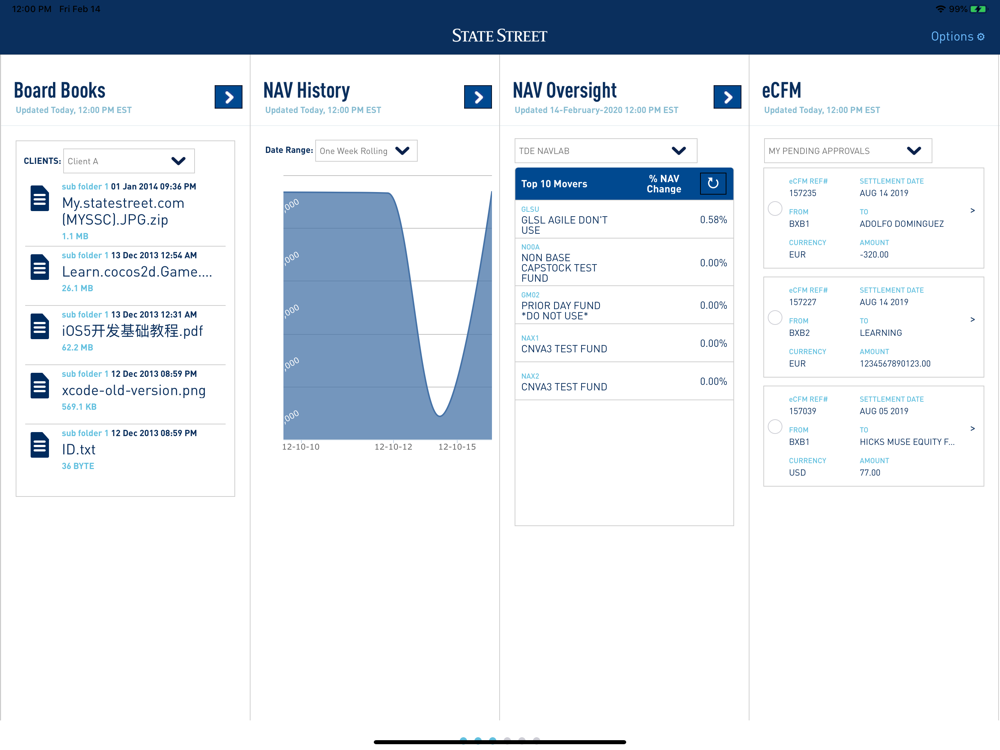Select PRIOR DAY FUND *DO NOT USE* row

tap(624, 305)
